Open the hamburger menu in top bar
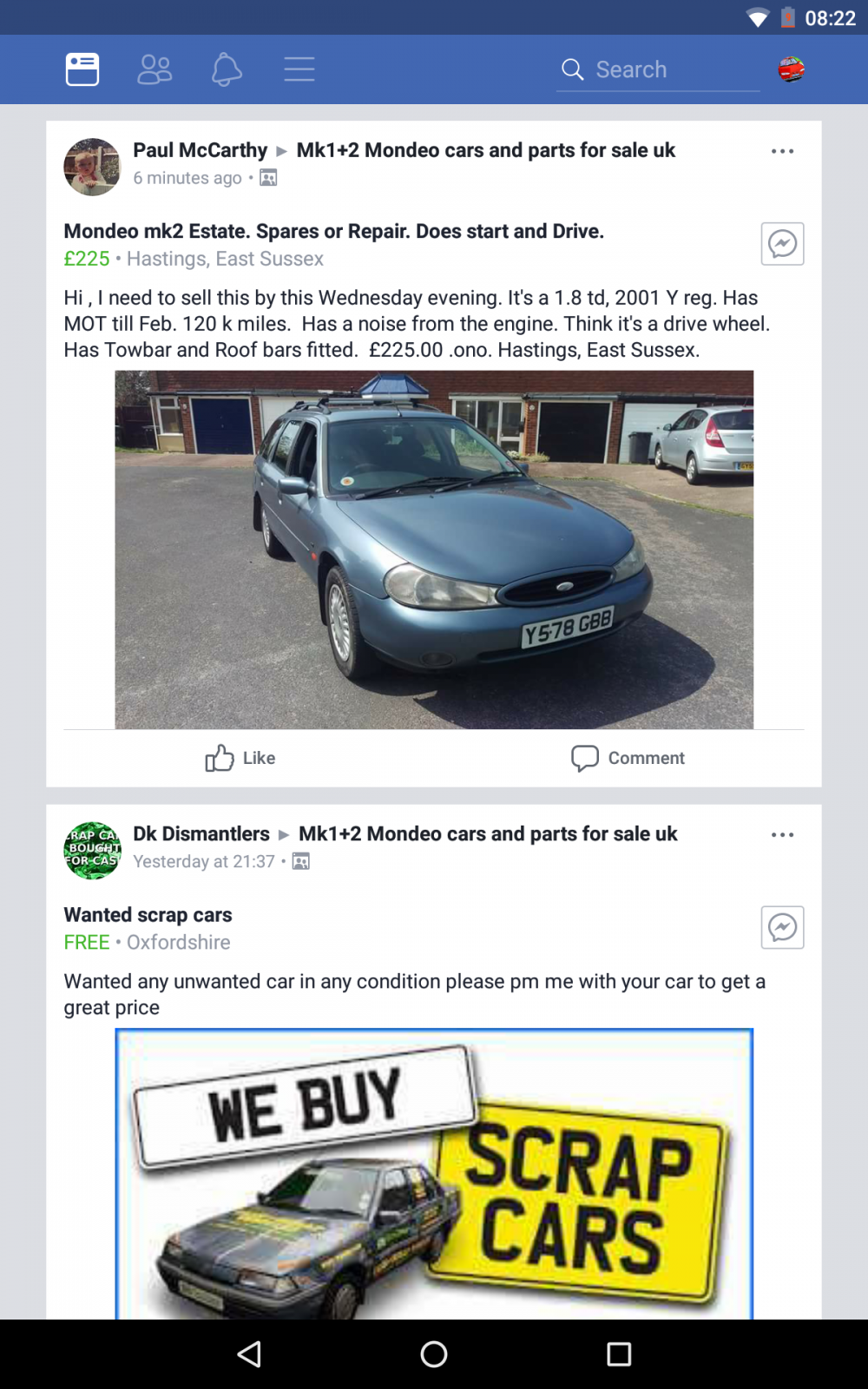This screenshot has width=868, height=1389. 299,69
